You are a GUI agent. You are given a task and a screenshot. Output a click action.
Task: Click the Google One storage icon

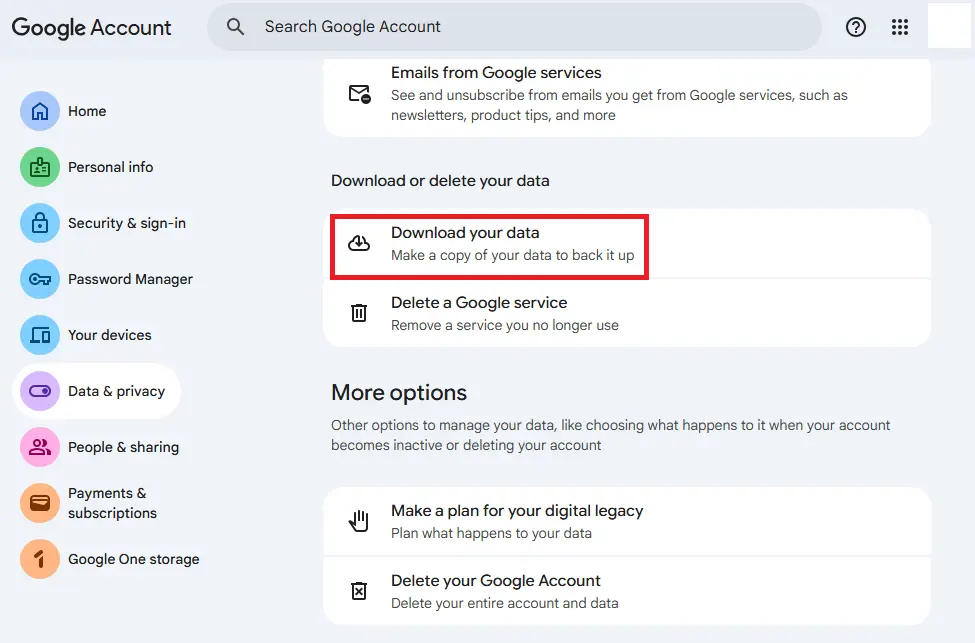tap(39, 559)
